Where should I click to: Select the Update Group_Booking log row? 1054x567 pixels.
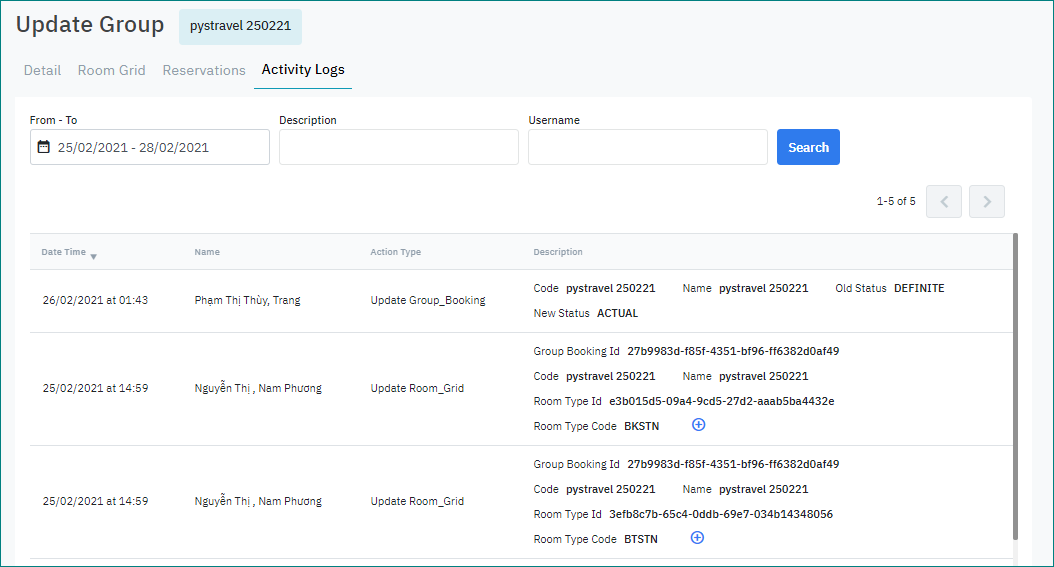[x=427, y=300]
